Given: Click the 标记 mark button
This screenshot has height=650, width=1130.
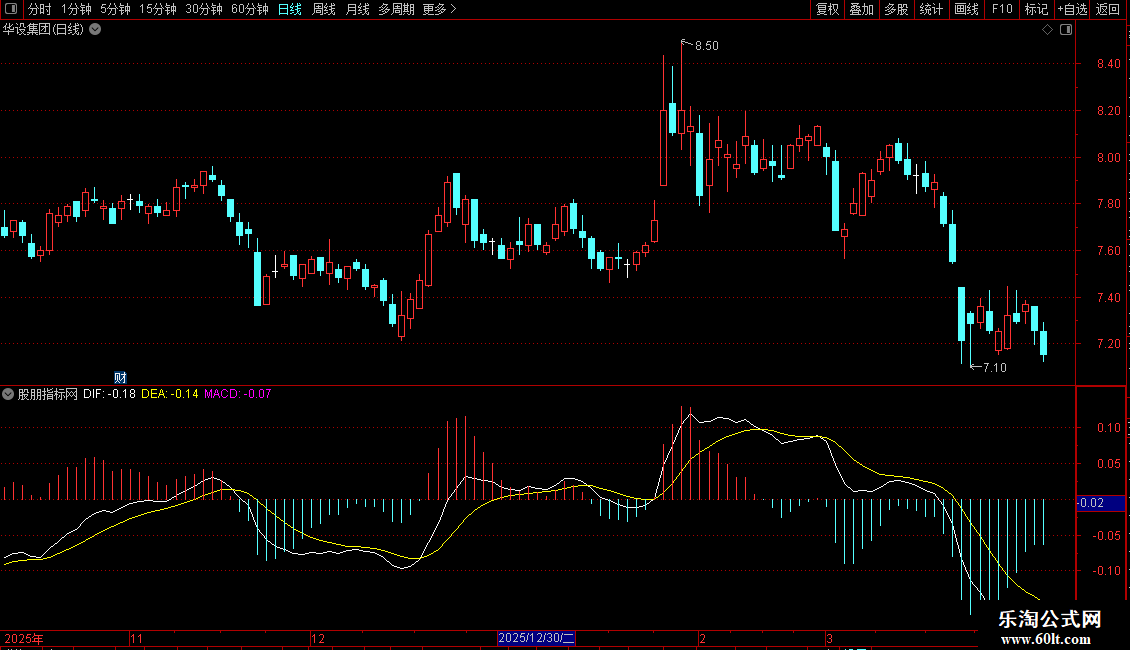Looking at the screenshot, I should pos(1036,9).
